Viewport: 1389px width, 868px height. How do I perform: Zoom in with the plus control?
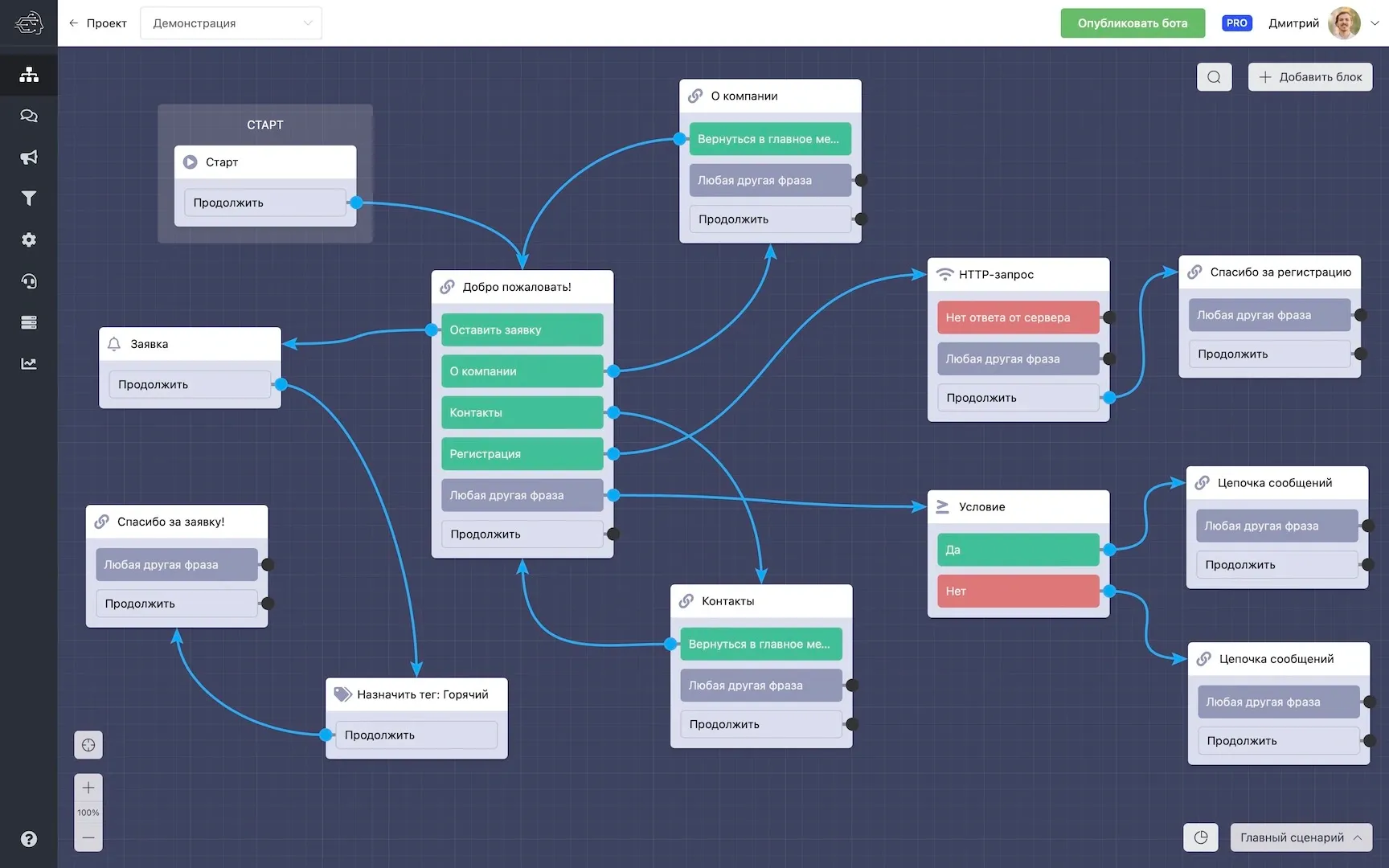point(88,788)
